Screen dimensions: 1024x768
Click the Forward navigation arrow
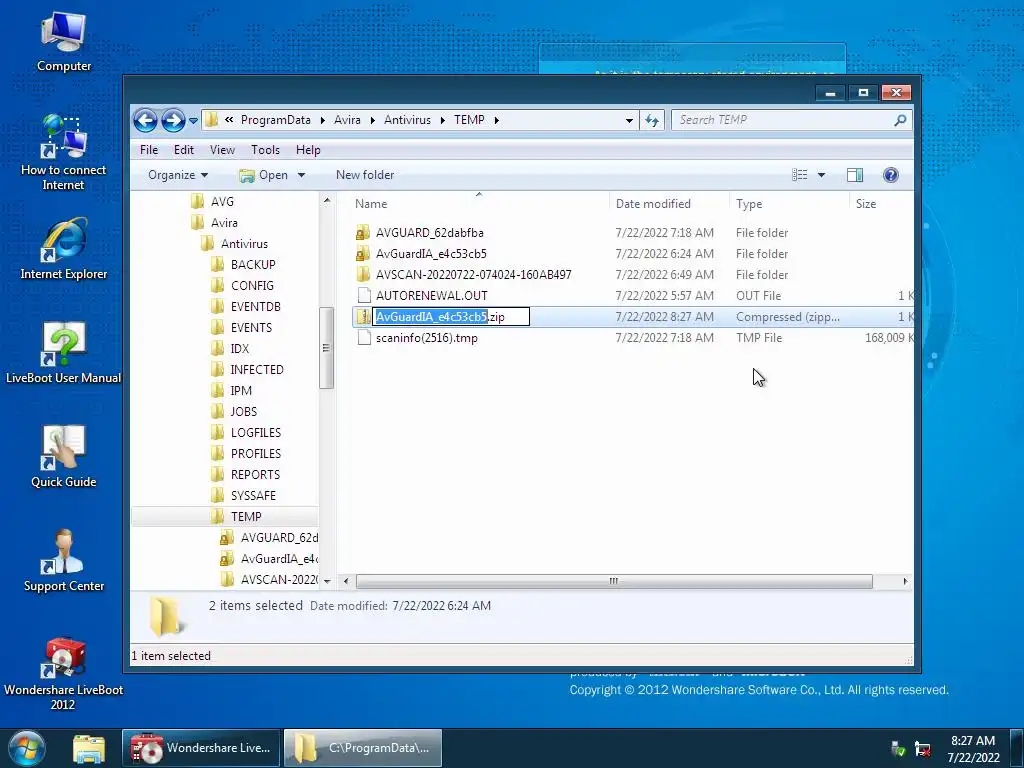(173, 120)
